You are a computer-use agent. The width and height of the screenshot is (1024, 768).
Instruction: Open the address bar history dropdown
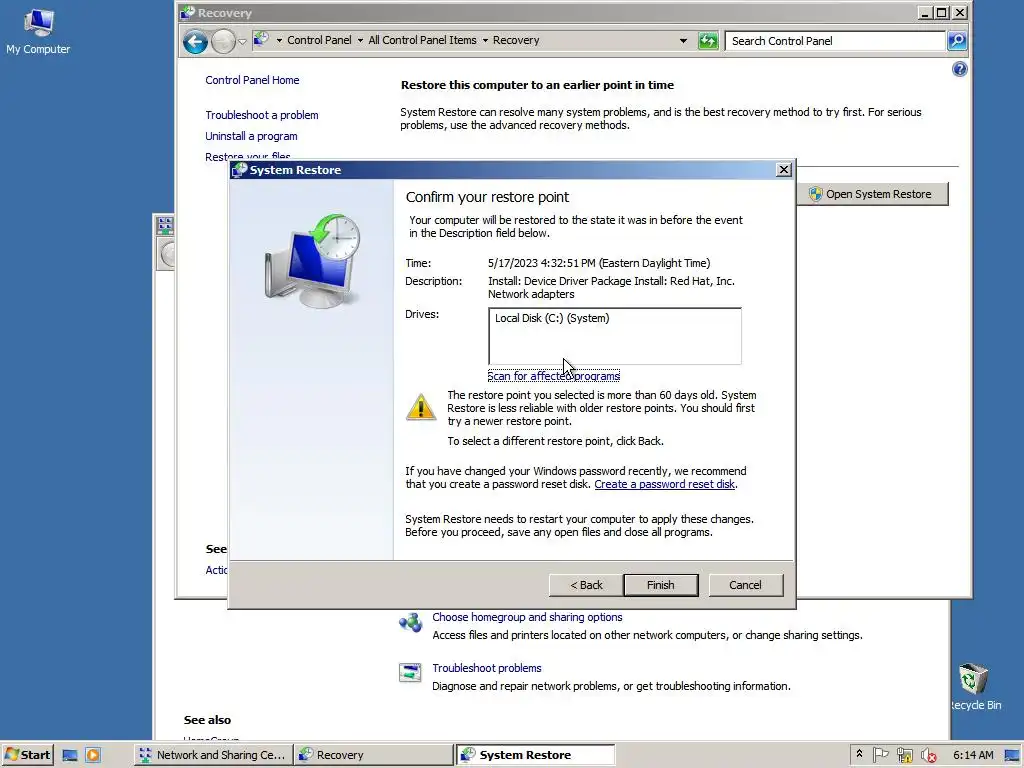pyautogui.click(x=683, y=40)
